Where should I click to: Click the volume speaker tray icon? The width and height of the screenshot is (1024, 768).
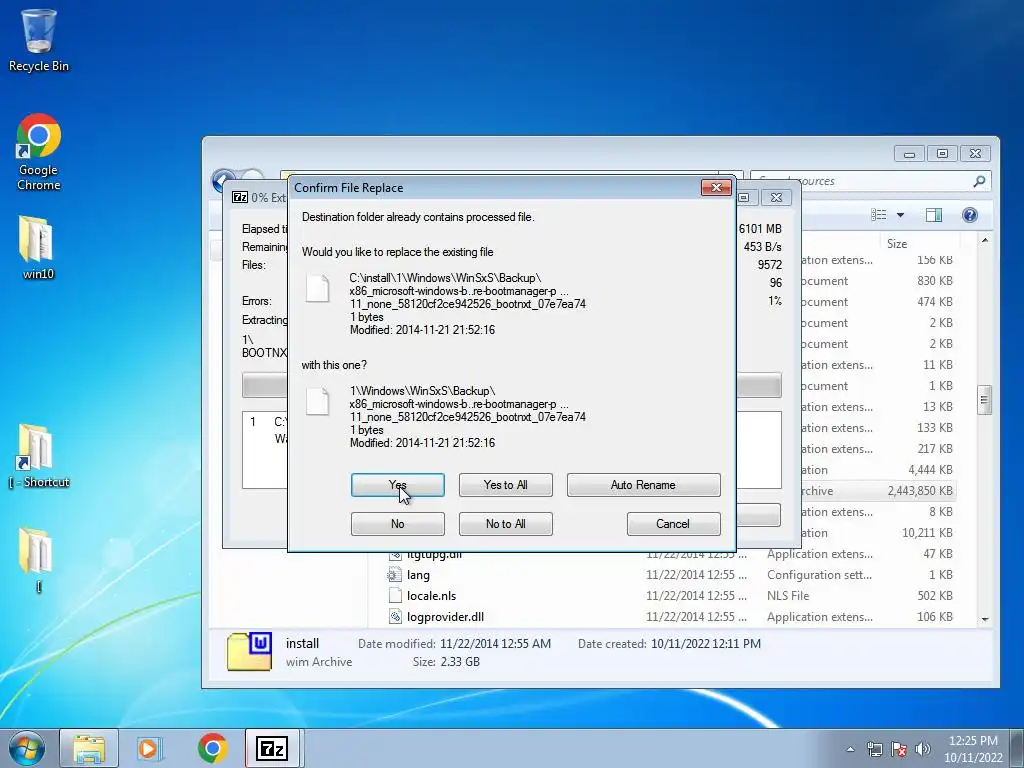coord(923,749)
